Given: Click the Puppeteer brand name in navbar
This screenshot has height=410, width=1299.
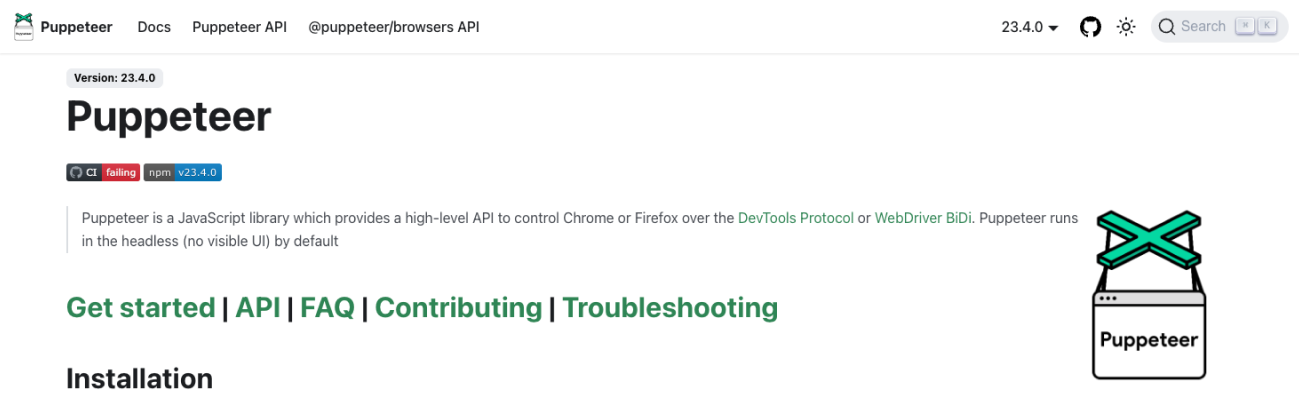Looking at the screenshot, I should (x=77, y=27).
